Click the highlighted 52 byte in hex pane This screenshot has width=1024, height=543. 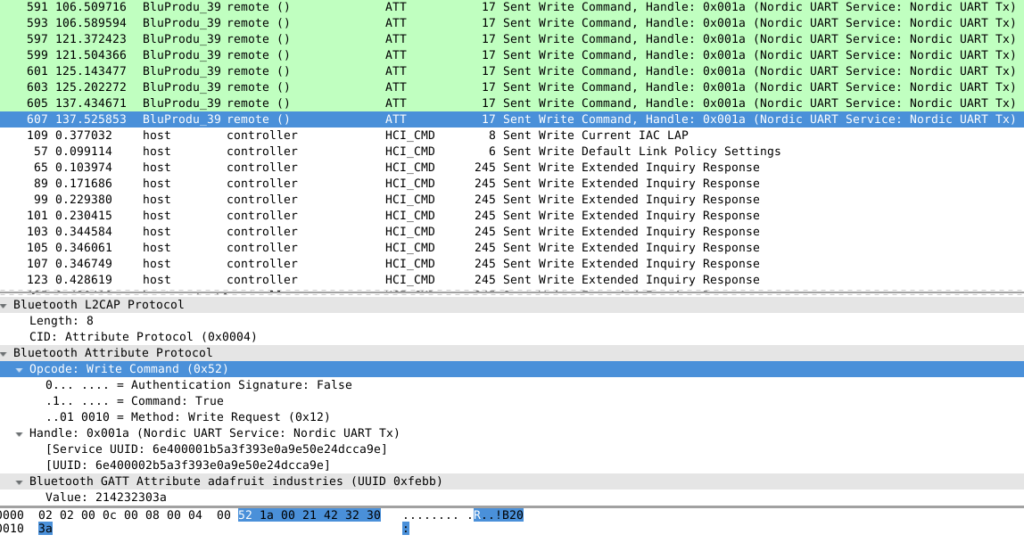click(246, 515)
